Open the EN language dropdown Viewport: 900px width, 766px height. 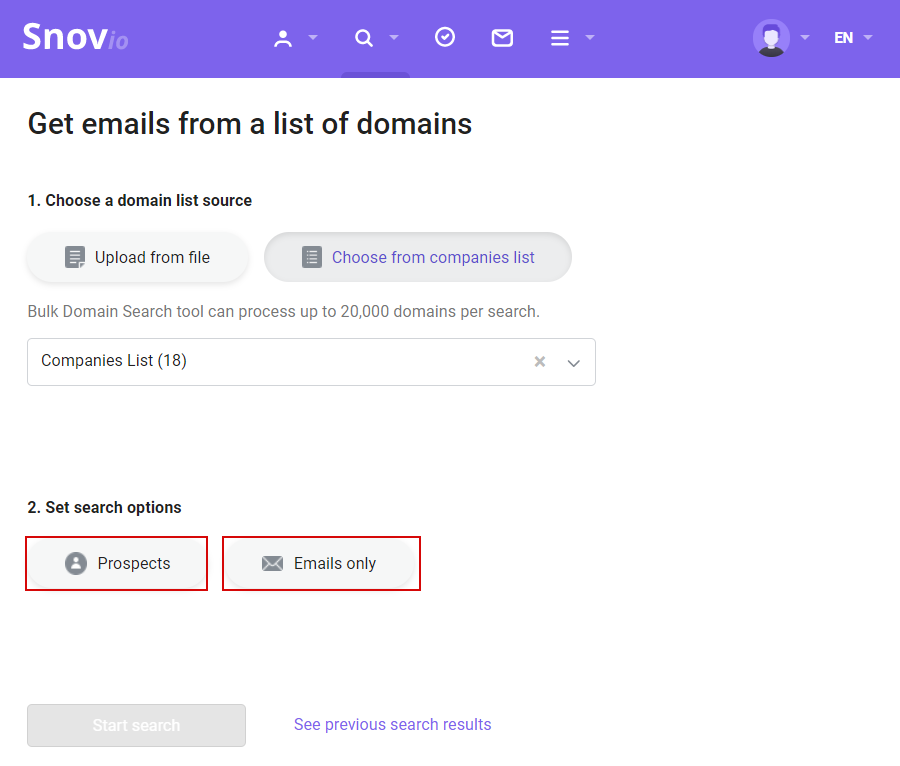point(853,38)
